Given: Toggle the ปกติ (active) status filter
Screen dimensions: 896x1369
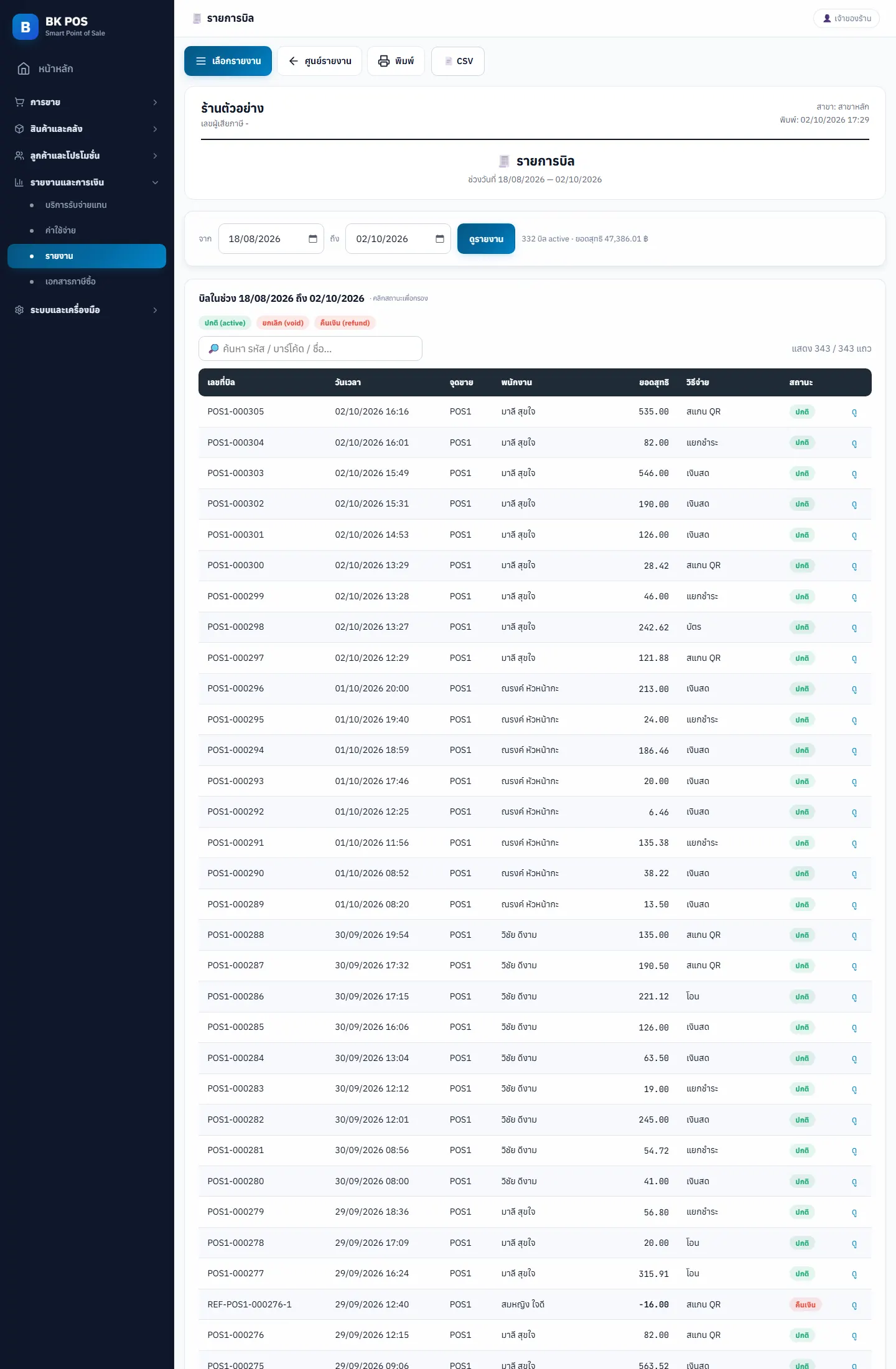Looking at the screenshot, I should [x=225, y=323].
